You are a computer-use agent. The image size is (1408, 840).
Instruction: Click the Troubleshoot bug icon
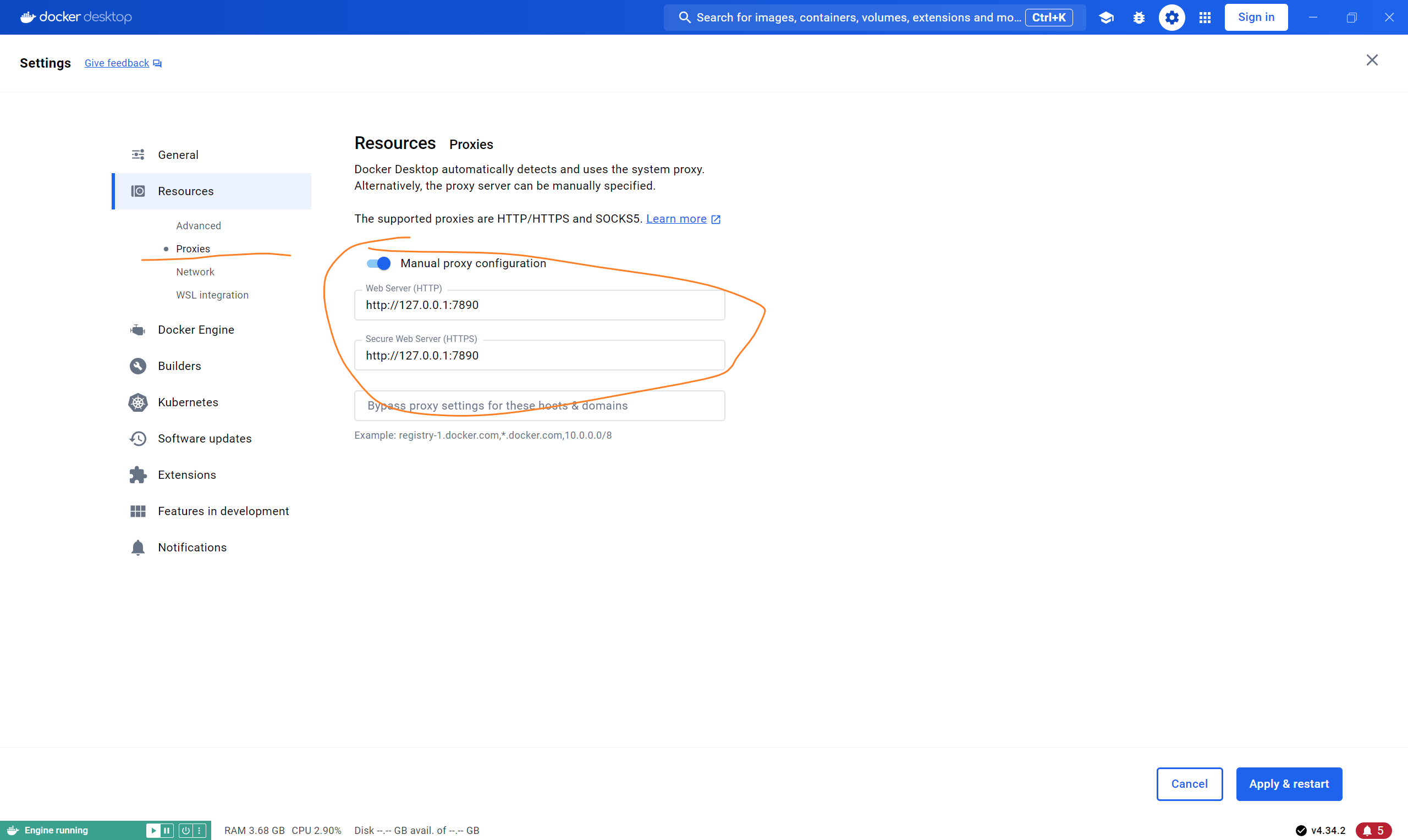[1138, 18]
